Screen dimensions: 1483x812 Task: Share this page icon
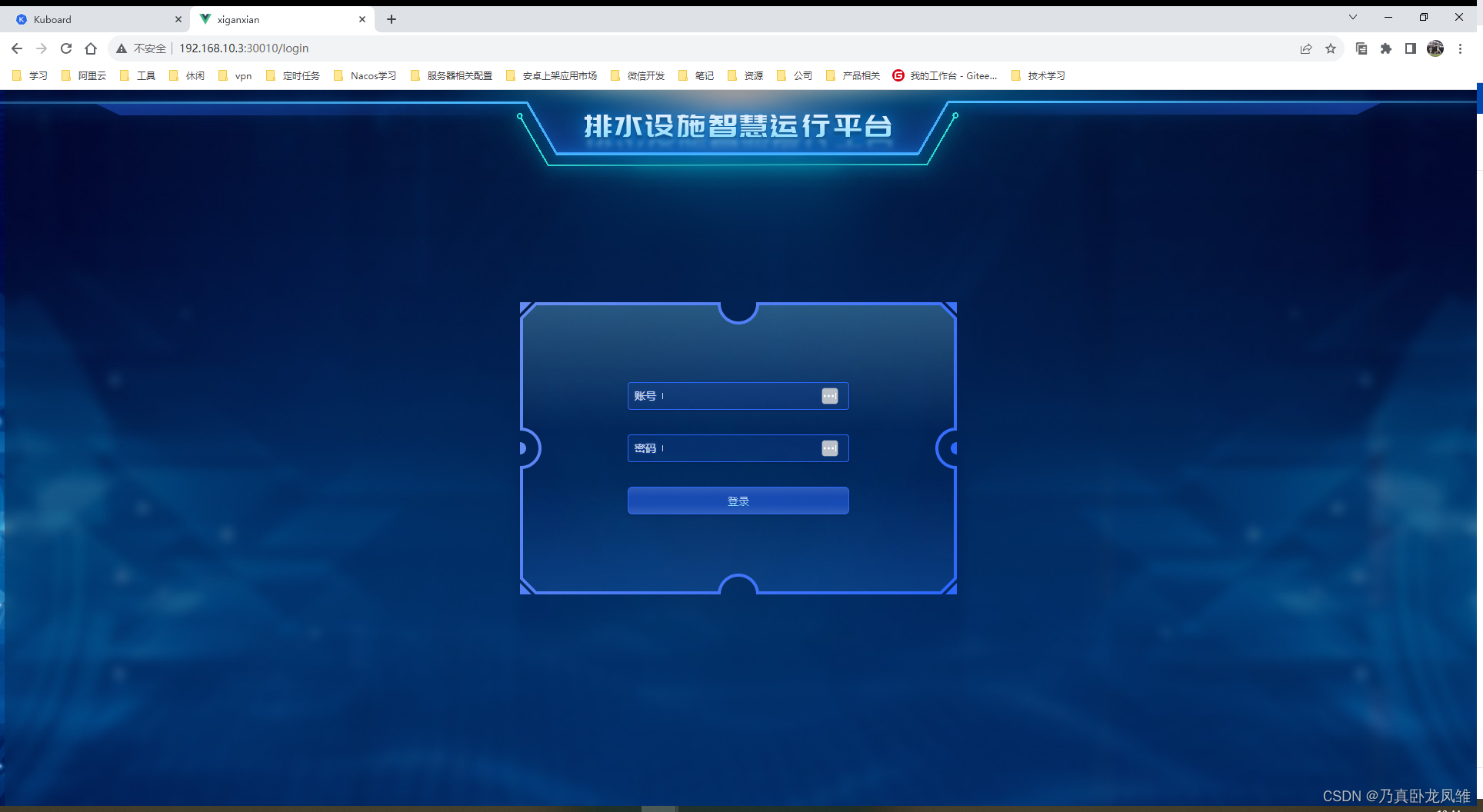tap(1306, 48)
